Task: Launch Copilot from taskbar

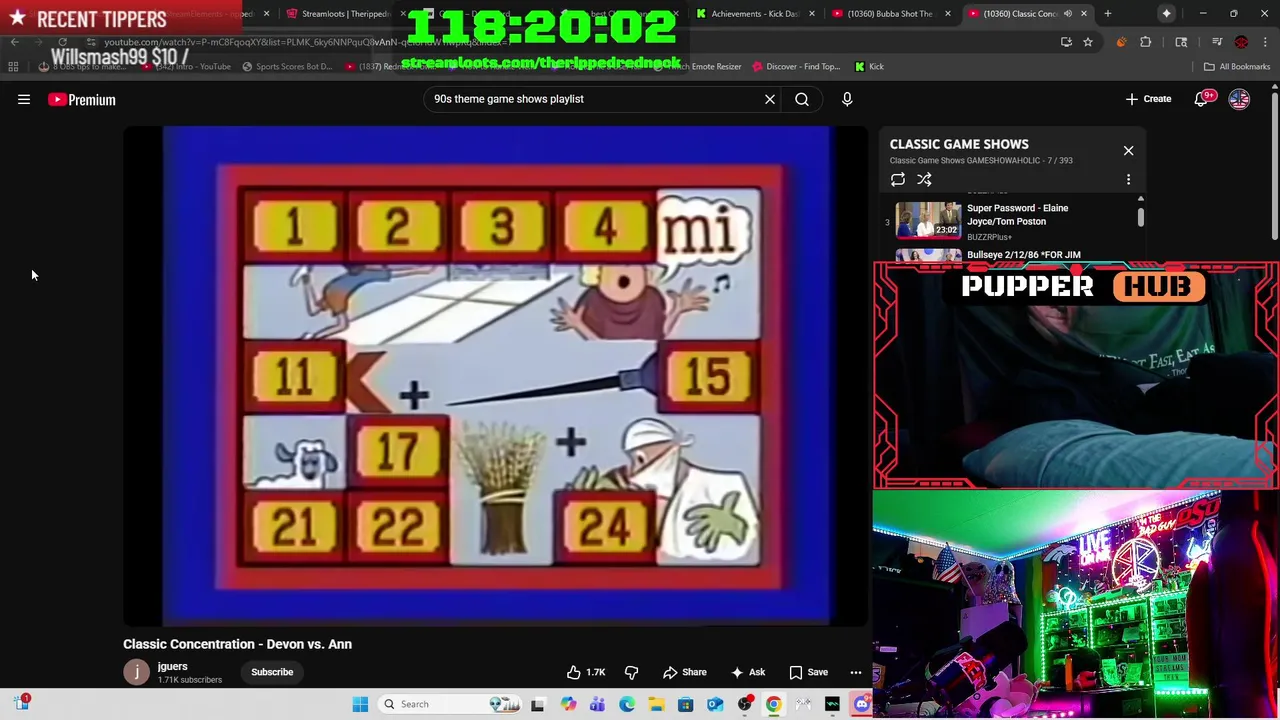Action: coord(568,704)
